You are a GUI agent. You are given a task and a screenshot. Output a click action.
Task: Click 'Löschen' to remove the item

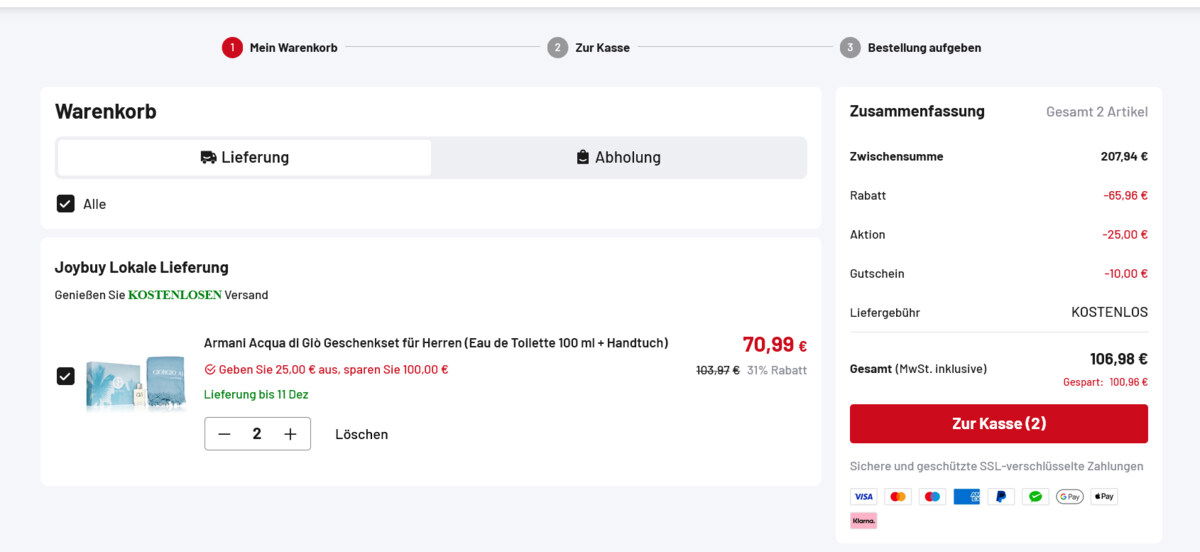click(x=361, y=434)
